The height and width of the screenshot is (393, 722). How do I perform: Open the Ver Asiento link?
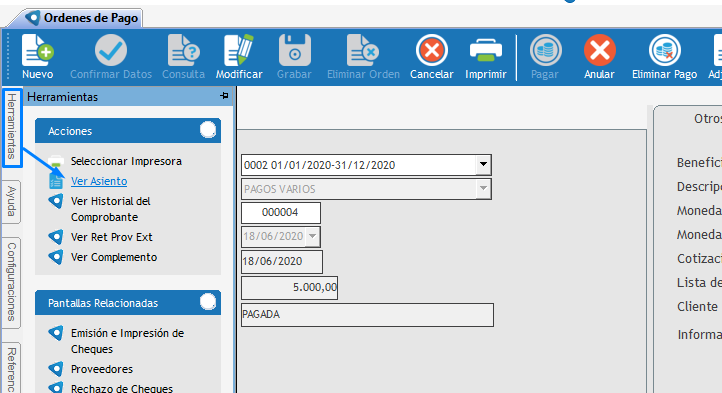coord(99,181)
